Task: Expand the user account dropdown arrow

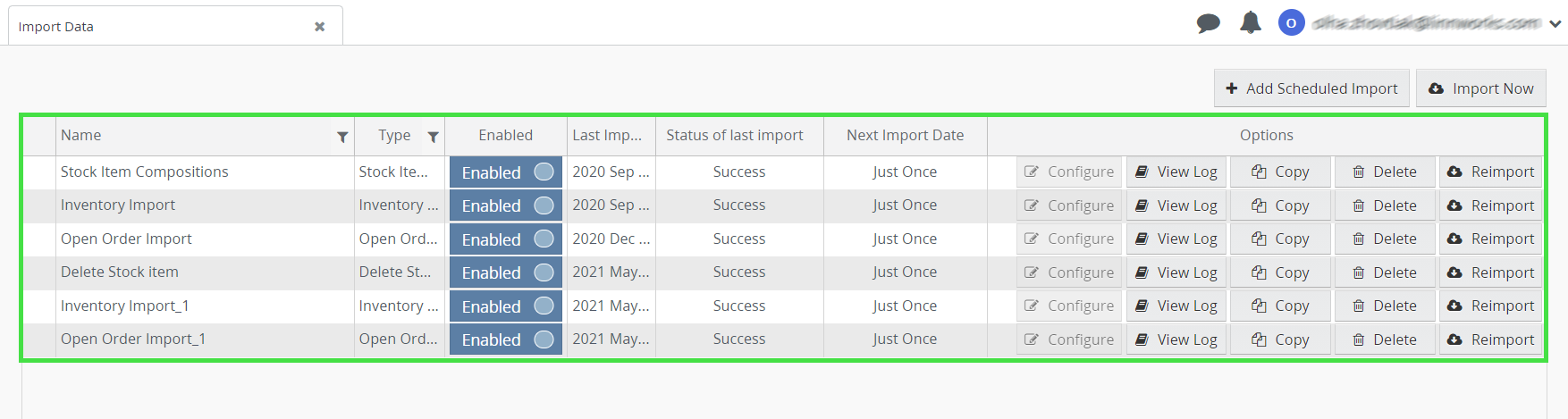Action: tap(1555, 24)
